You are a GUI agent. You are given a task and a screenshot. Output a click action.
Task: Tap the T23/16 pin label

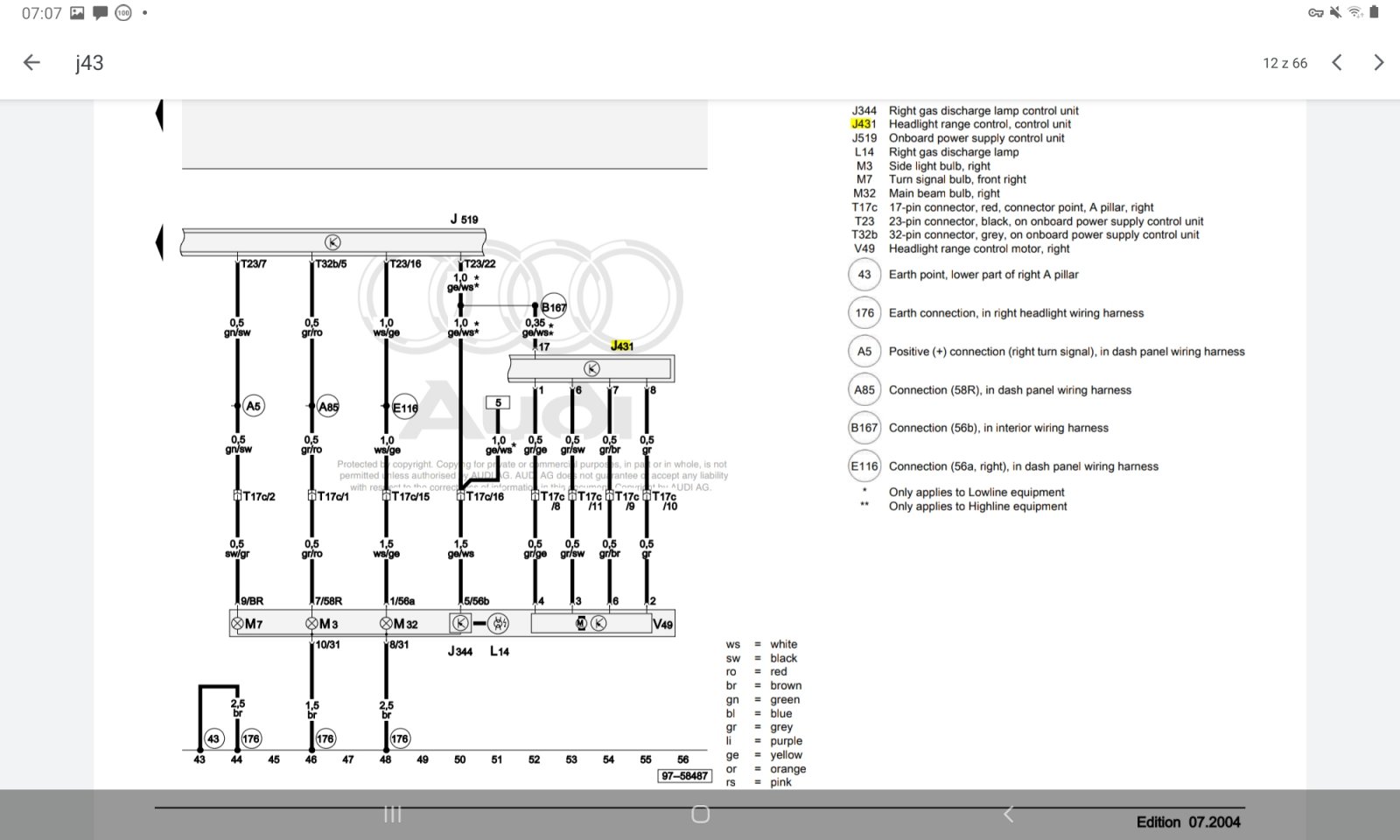click(x=406, y=263)
